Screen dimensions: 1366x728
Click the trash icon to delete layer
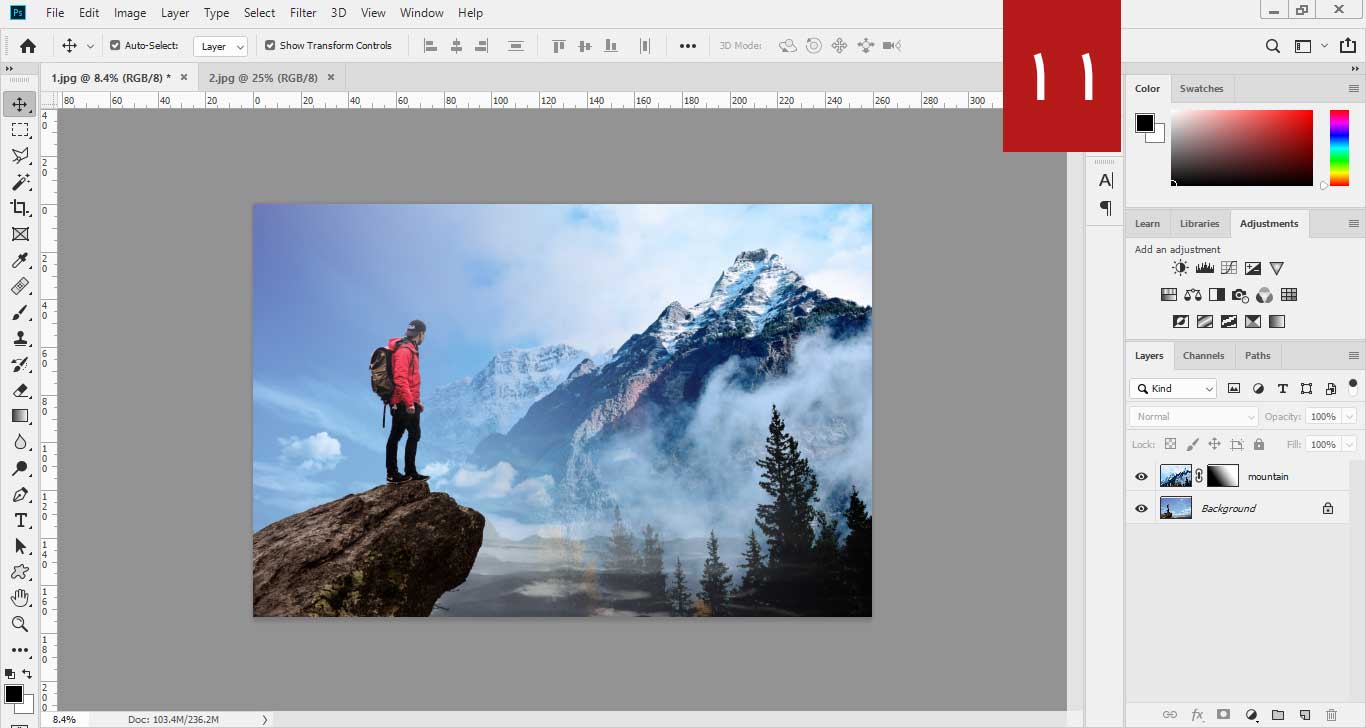[1331, 715]
